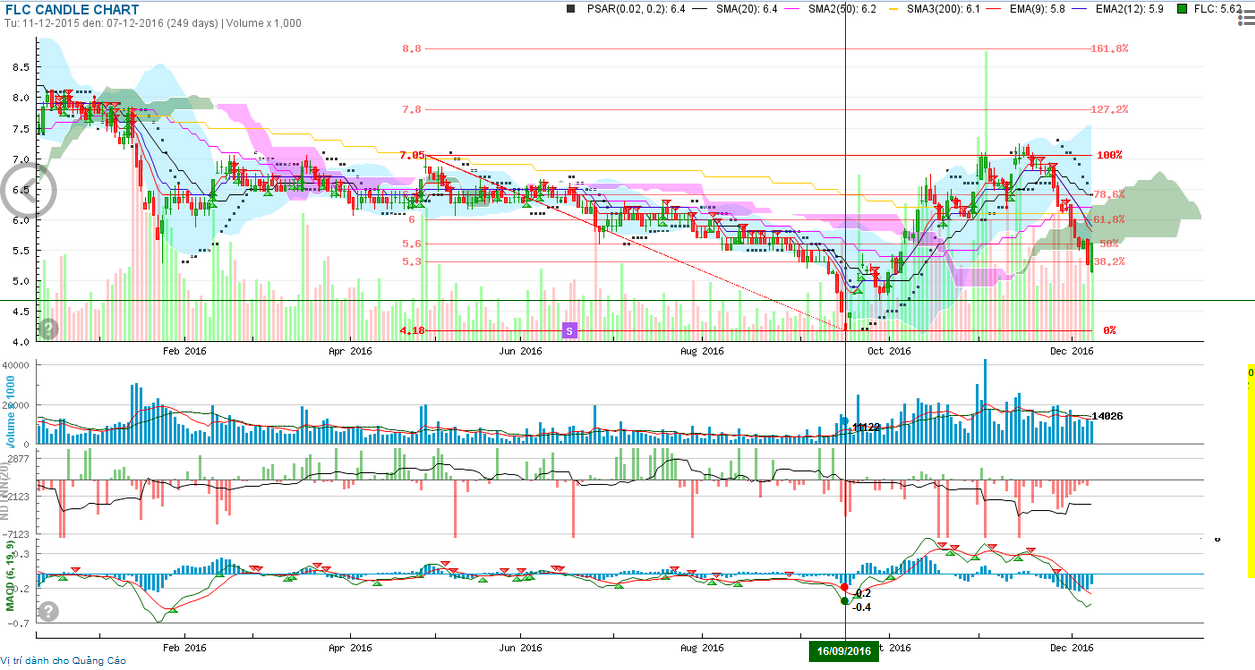Image resolution: width=1255 pixels, height=670 pixels.
Task: Click the 8.8 Fibonacci price label
Action: pos(411,48)
